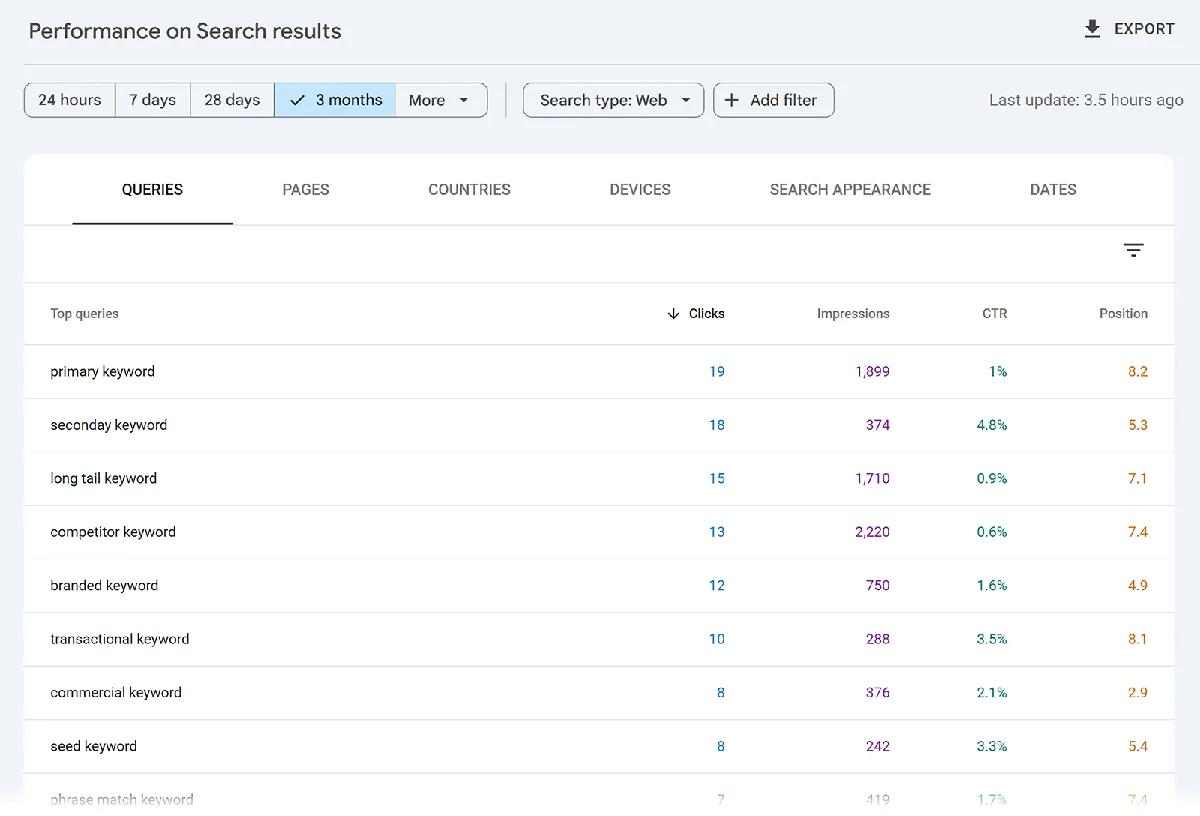1200x816 pixels.
Task: Switch to the Queries tab
Action: [x=152, y=190]
